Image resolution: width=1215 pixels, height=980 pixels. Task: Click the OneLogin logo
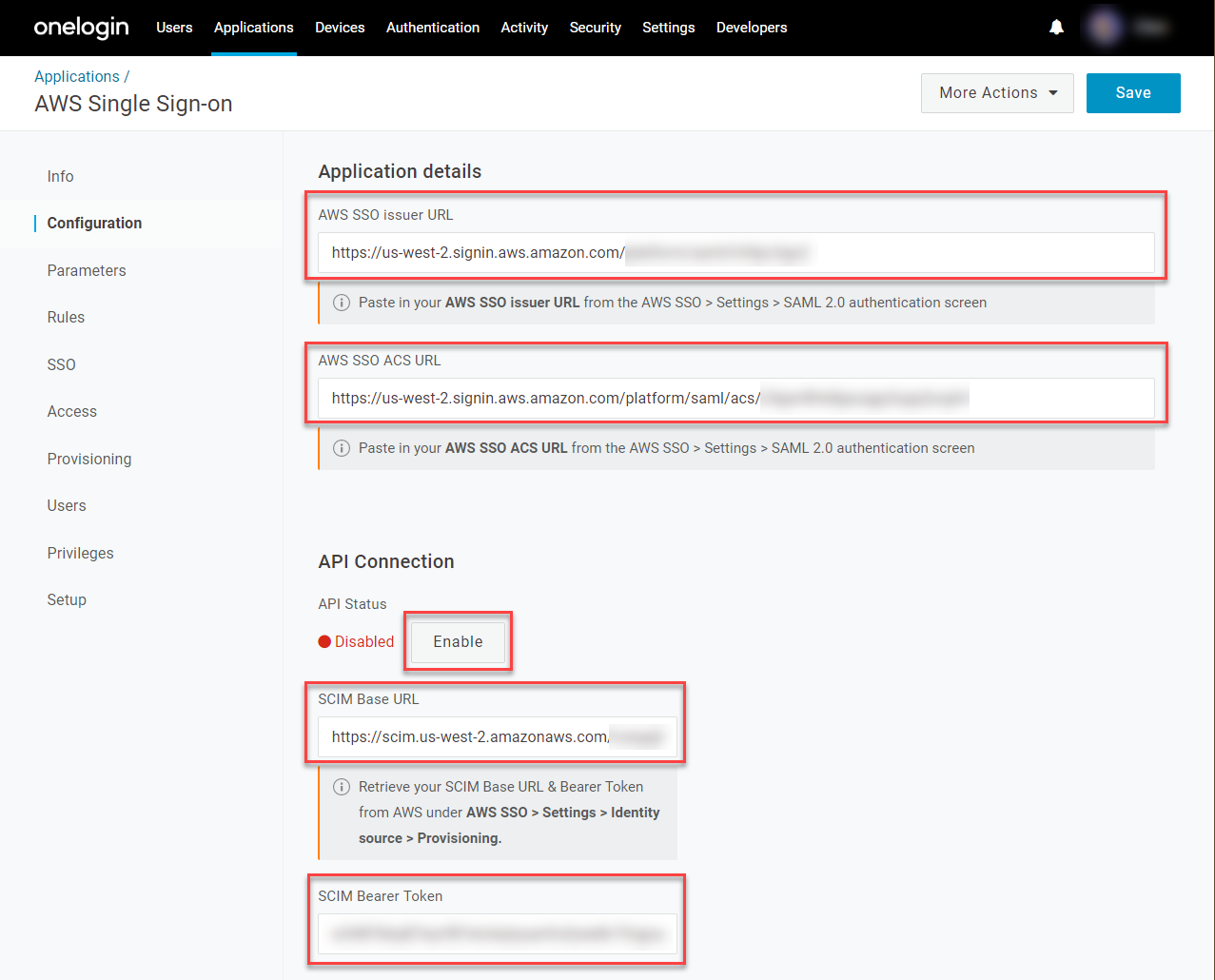(81, 28)
